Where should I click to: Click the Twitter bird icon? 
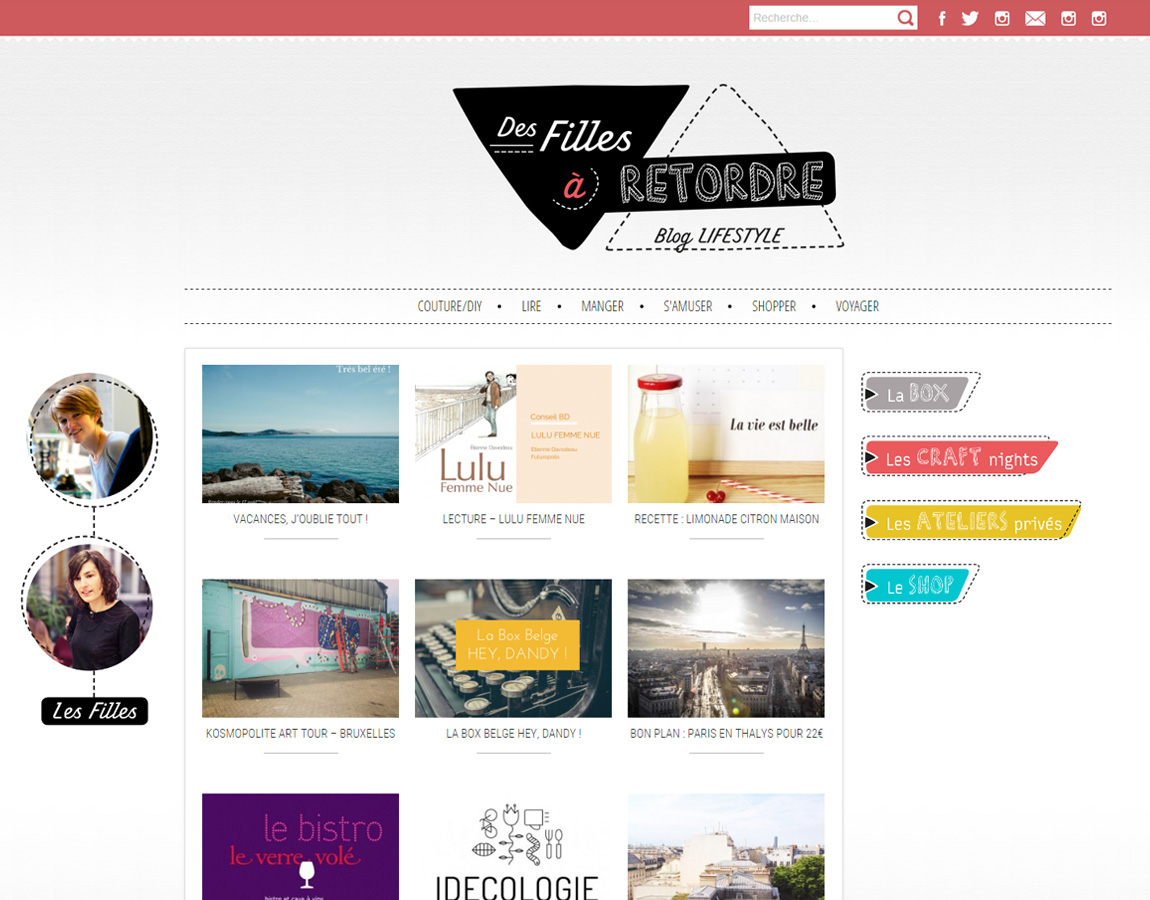(970, 18)
